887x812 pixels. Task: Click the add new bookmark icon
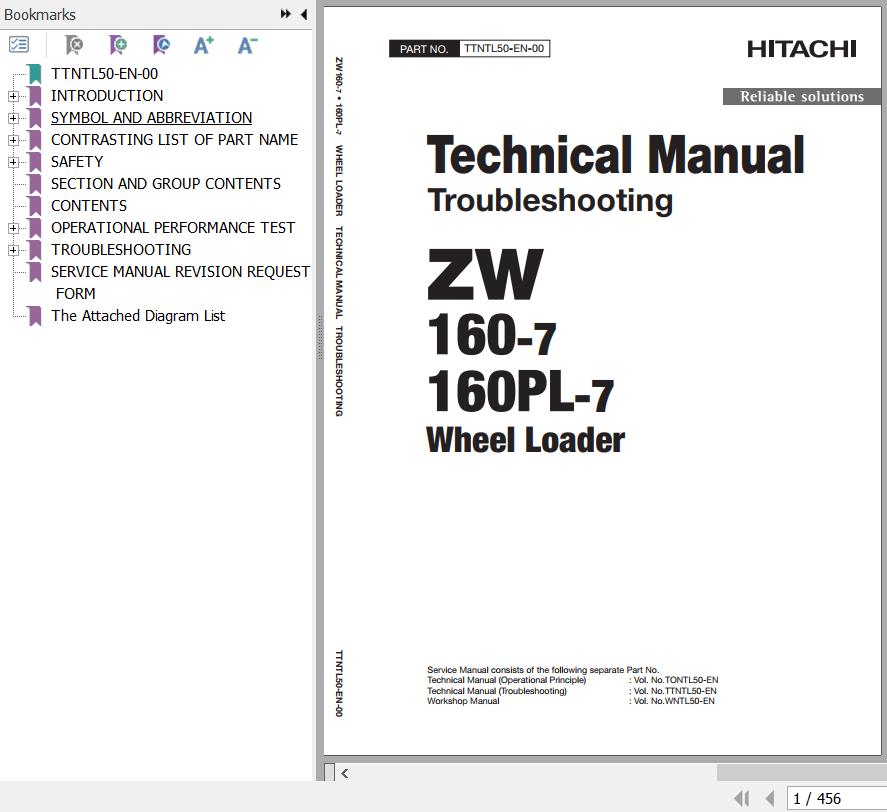[118, 45]
